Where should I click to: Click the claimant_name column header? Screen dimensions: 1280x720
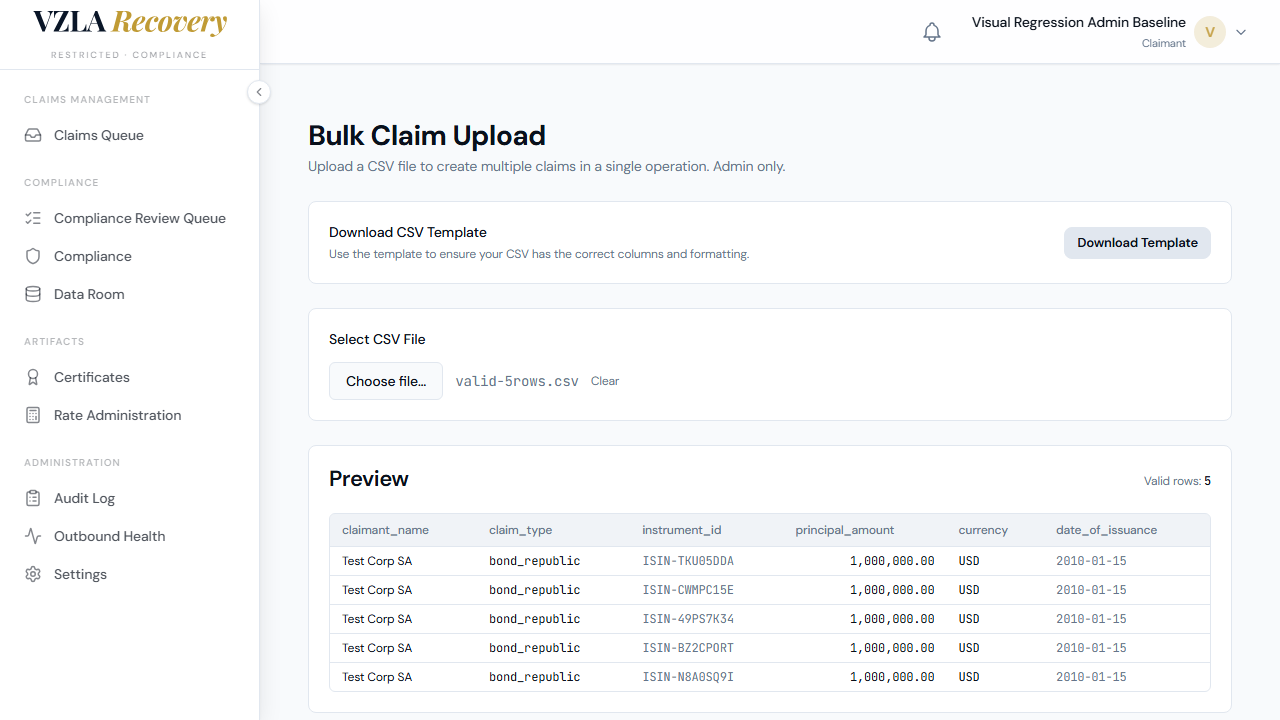[385, 530]
